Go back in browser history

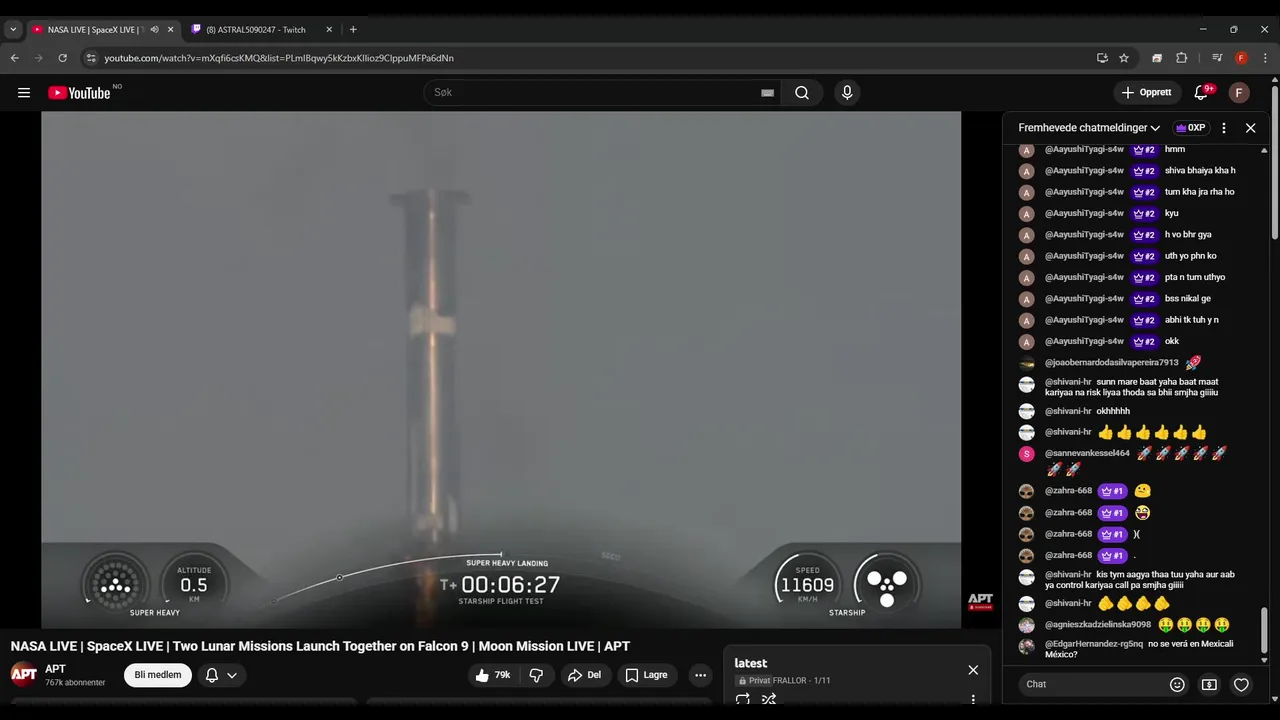click(15, 58)
